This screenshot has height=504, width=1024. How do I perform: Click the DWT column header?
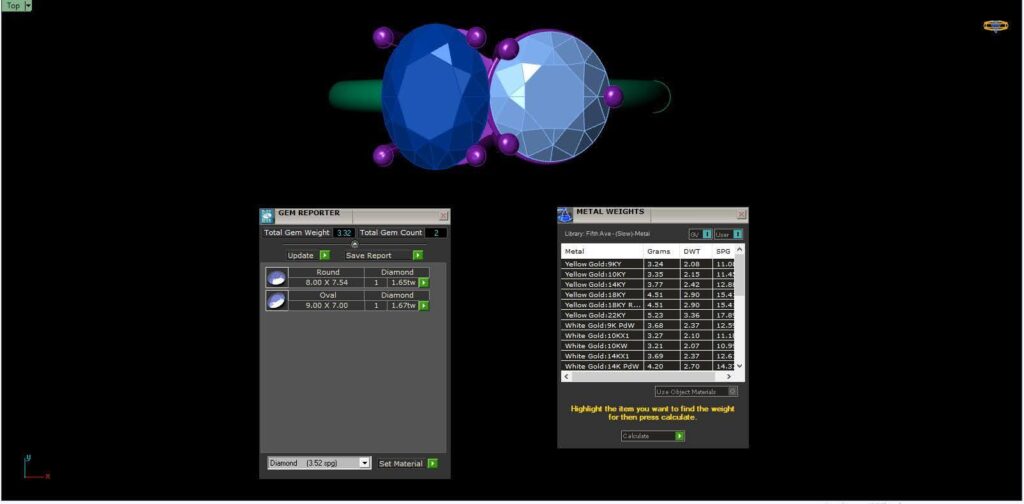(x=696, y=251)
